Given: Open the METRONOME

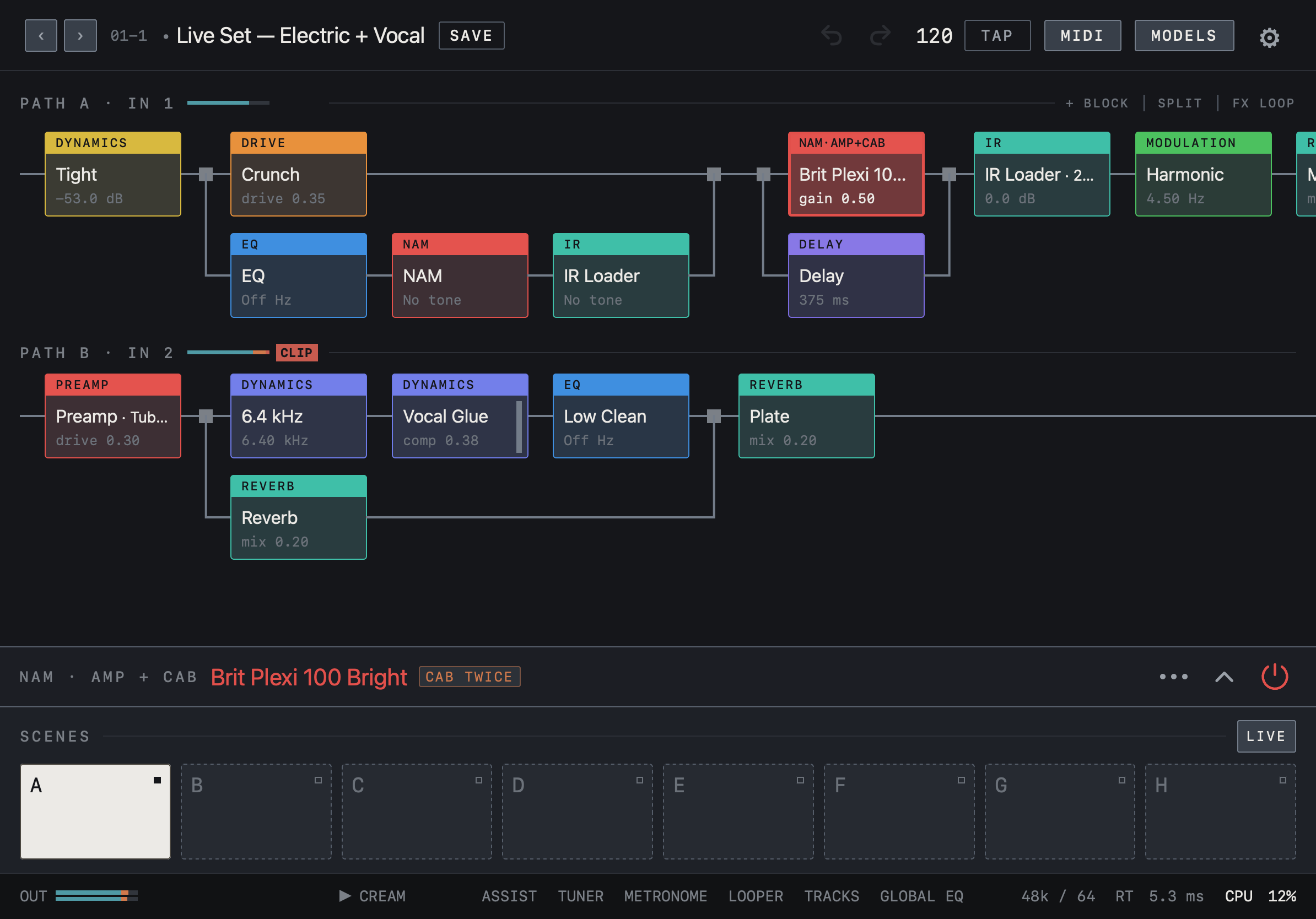Looking at the screenshot, I should 666,896.
